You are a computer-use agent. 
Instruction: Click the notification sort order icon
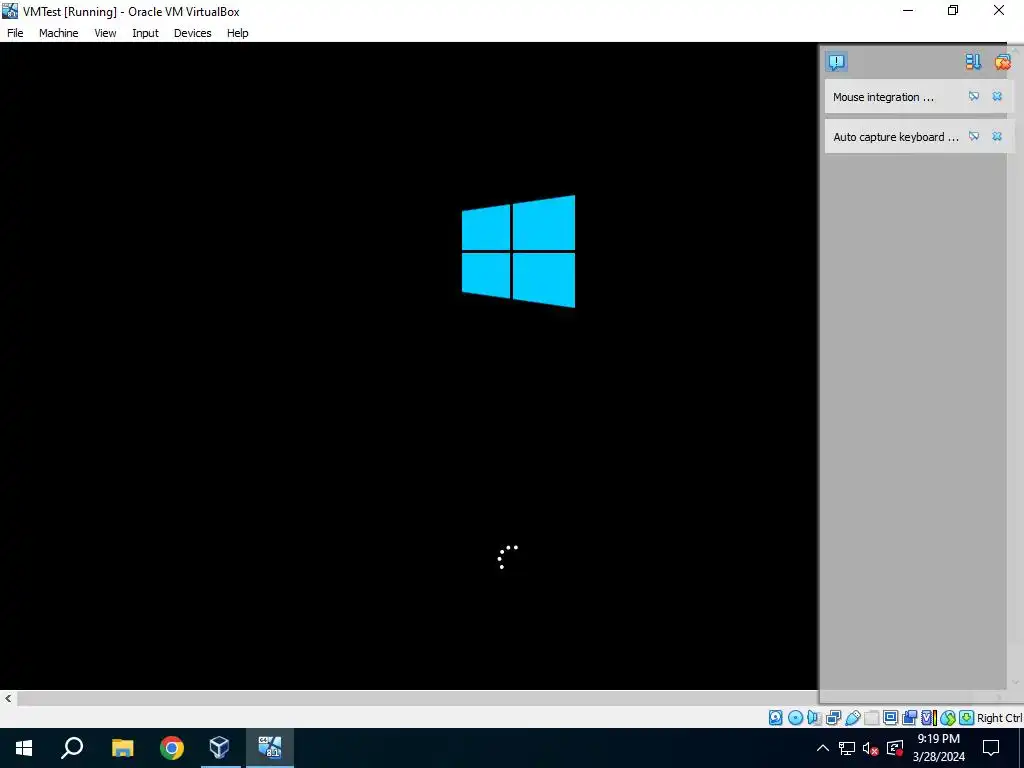coord(973,62)
